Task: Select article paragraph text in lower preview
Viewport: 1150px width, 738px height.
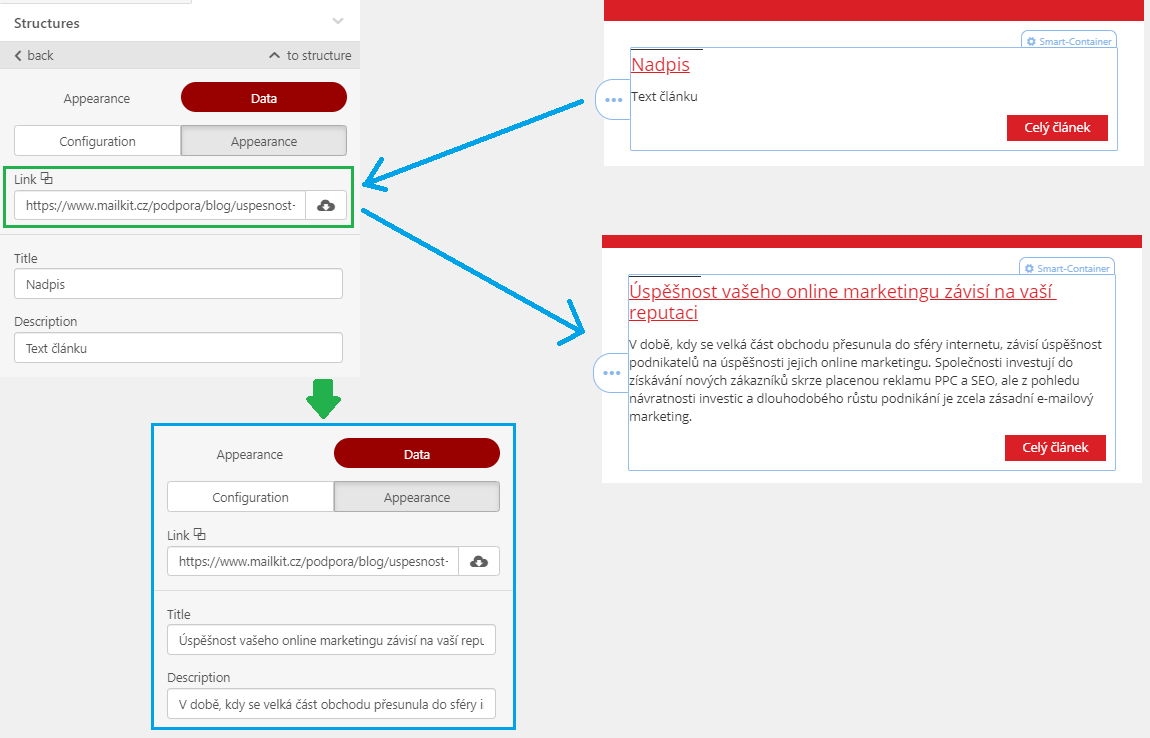Action: [865, 380]
